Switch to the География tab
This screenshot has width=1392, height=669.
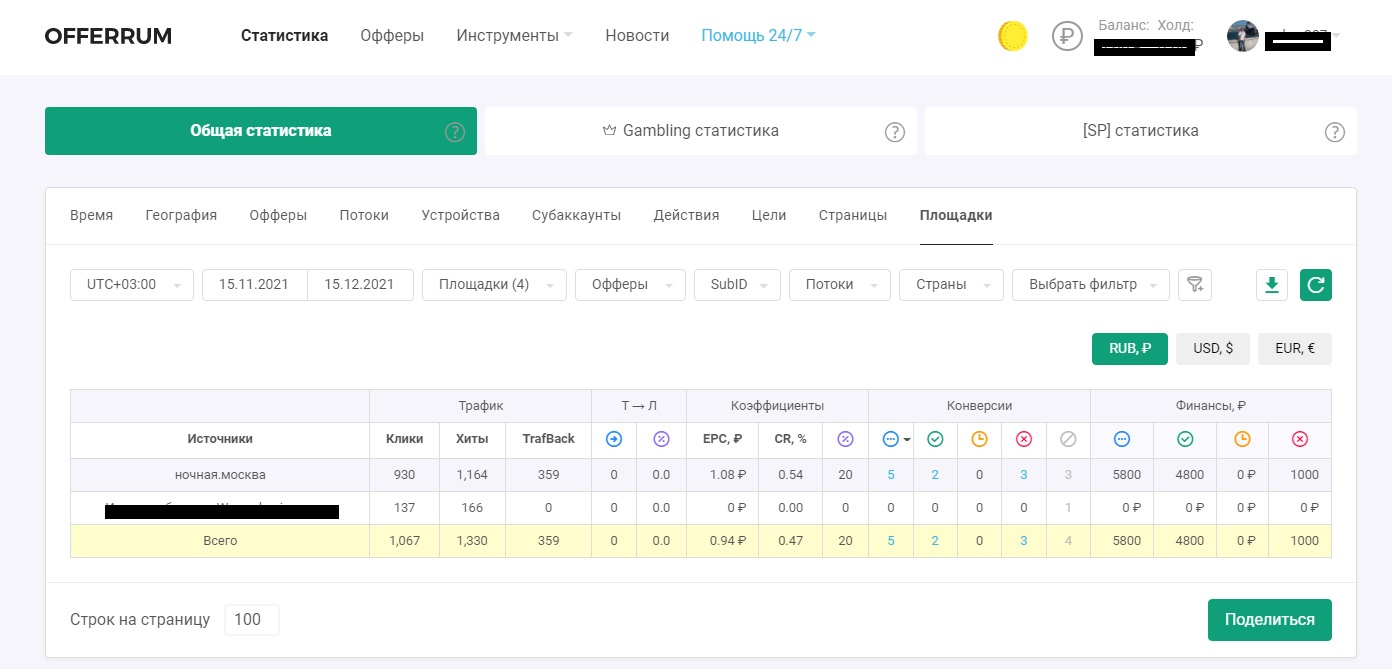[181, 215]
